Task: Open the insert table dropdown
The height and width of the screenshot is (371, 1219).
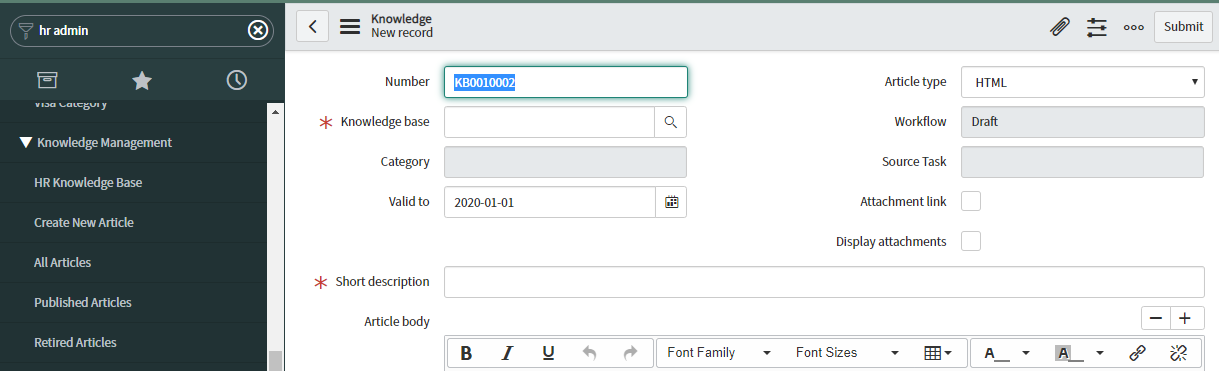Action: [x=938, y=353]
